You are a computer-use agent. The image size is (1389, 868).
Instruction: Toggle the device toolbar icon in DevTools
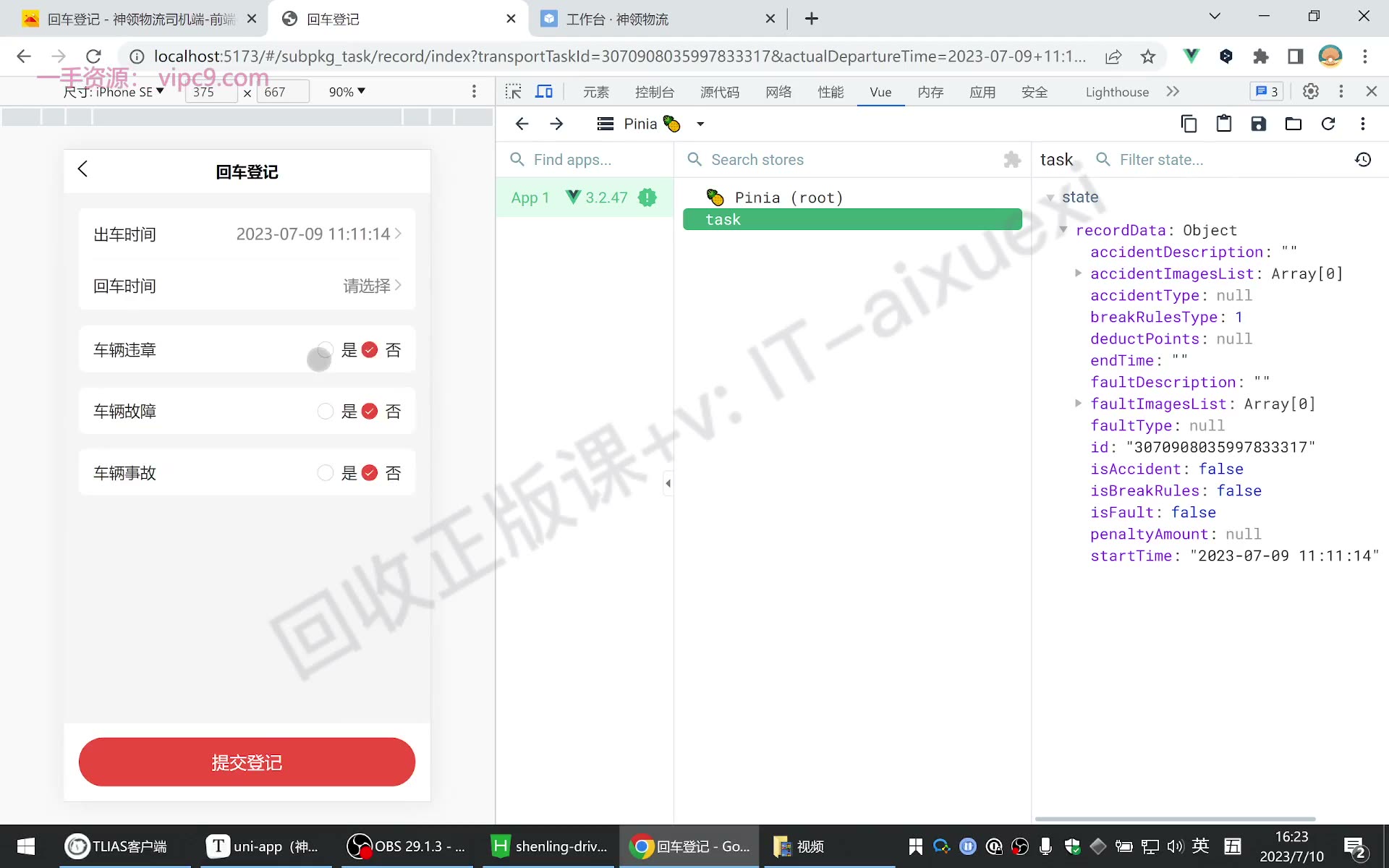544,92
